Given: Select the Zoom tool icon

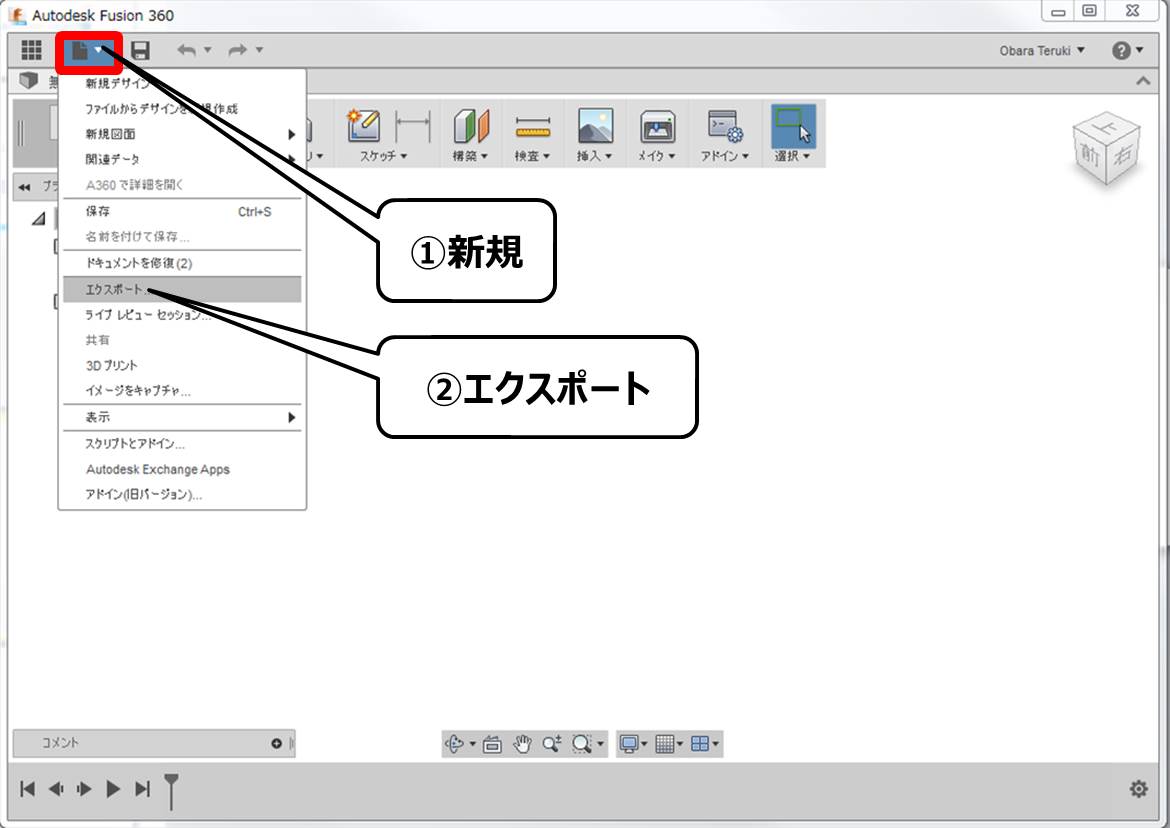Looking at the screenshot, I should point(551,744).
